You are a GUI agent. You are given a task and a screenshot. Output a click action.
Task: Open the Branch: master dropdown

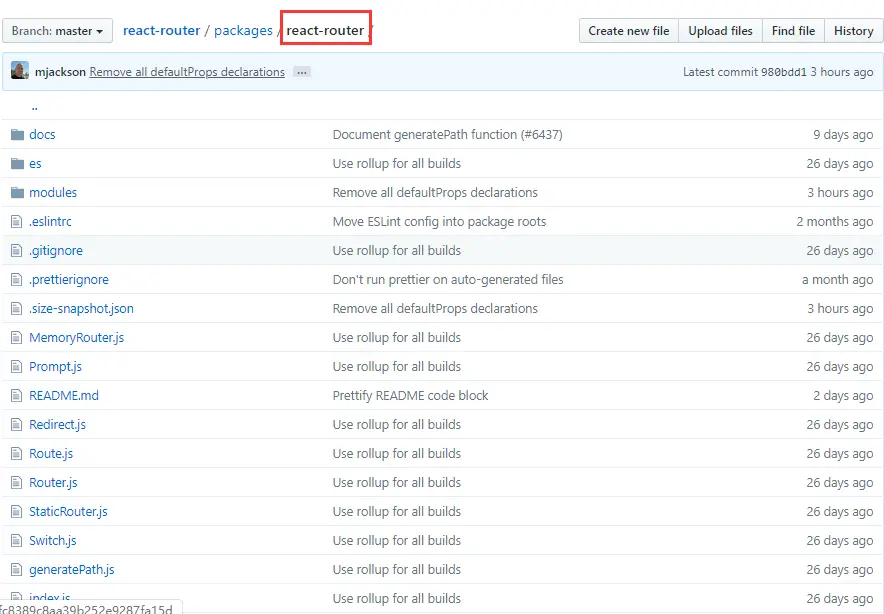[x=58, y=30]
